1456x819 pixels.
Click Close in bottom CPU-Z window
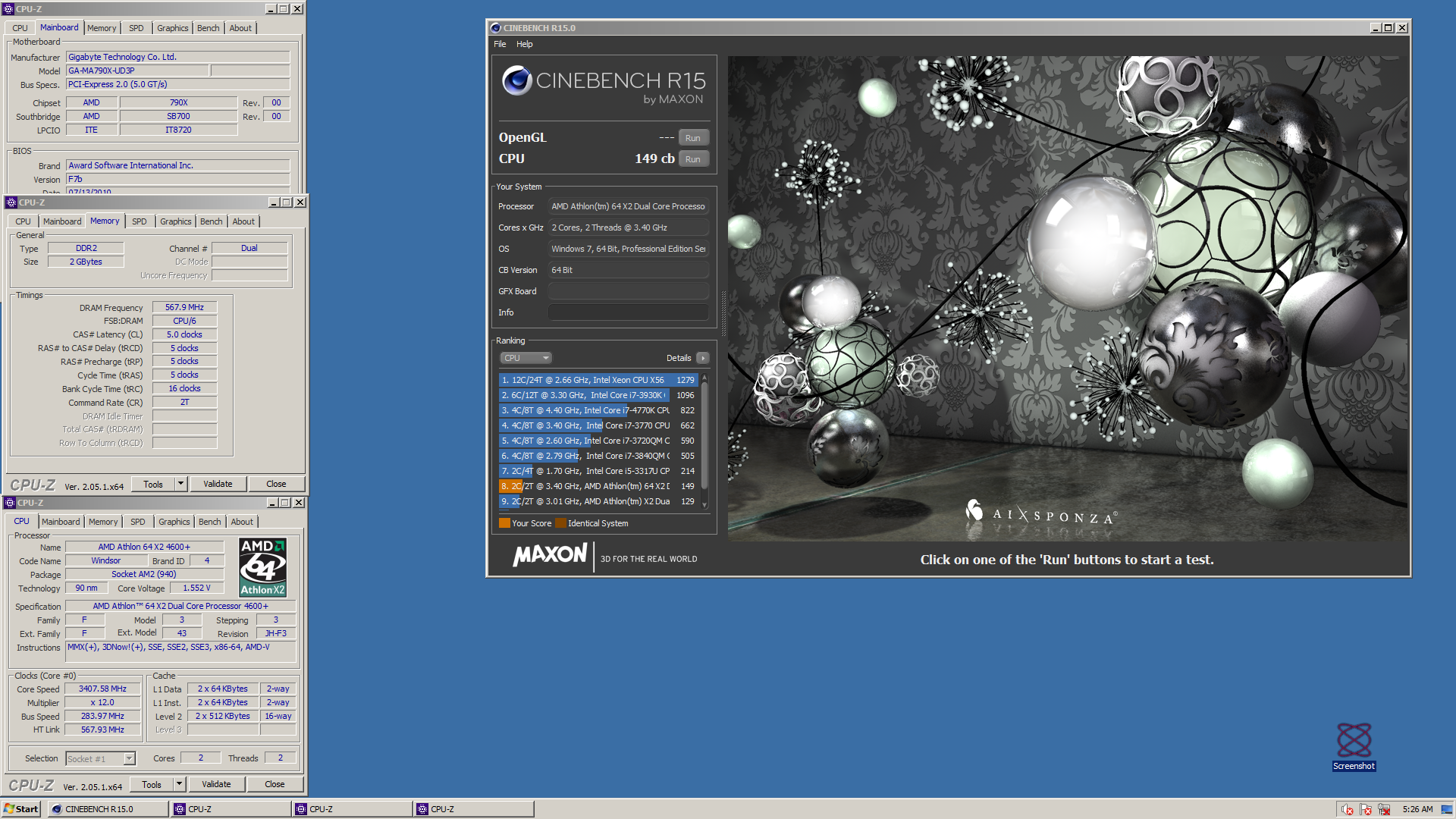275,784
